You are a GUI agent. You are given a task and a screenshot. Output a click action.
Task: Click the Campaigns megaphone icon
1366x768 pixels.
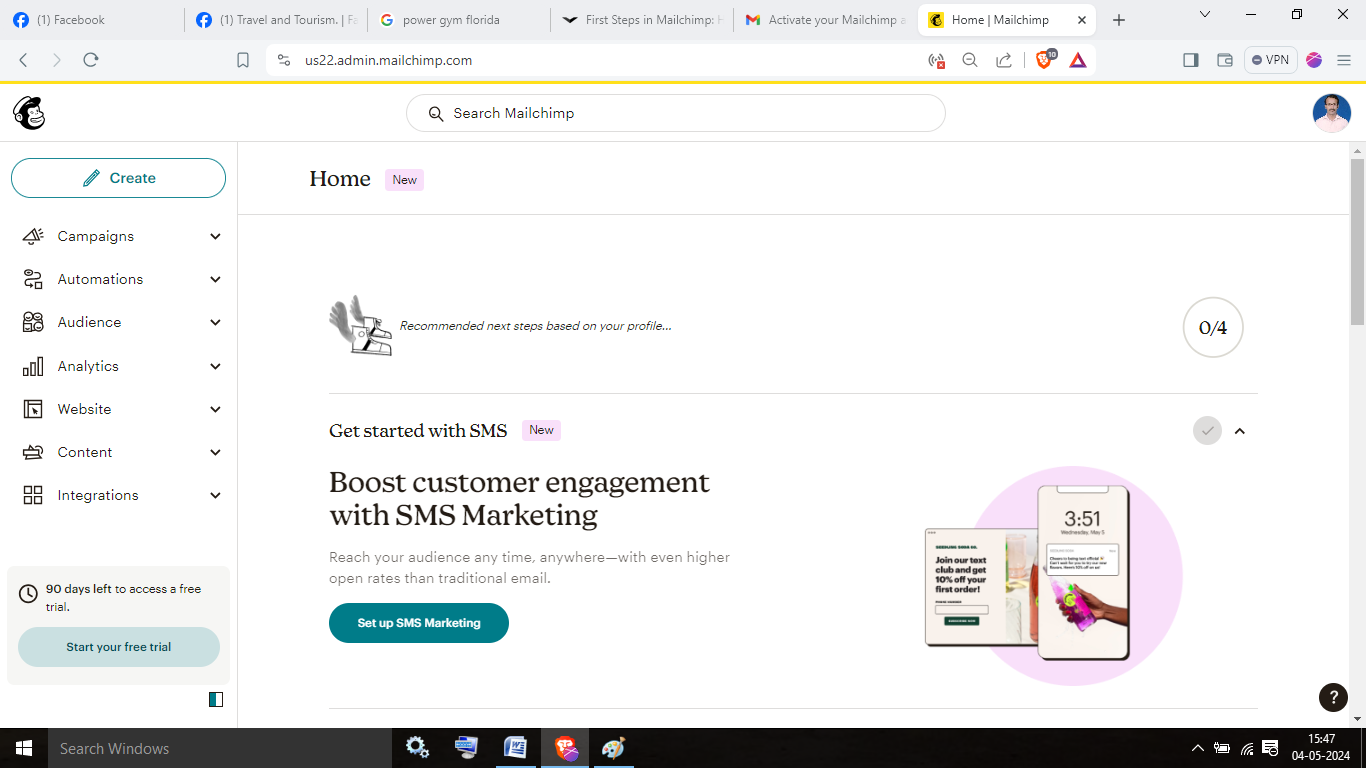point(33,236)
